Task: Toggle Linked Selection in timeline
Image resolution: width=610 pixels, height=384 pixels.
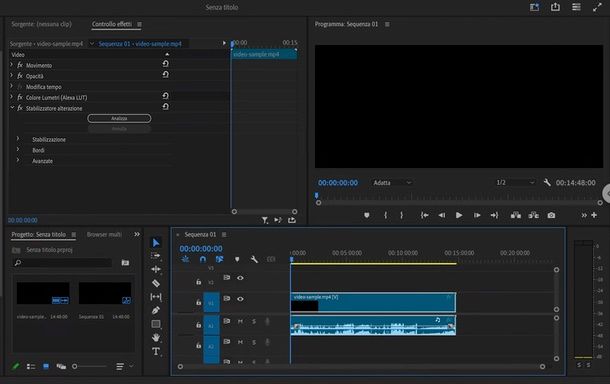Action: pyautogui.click(x=219, y=259)
